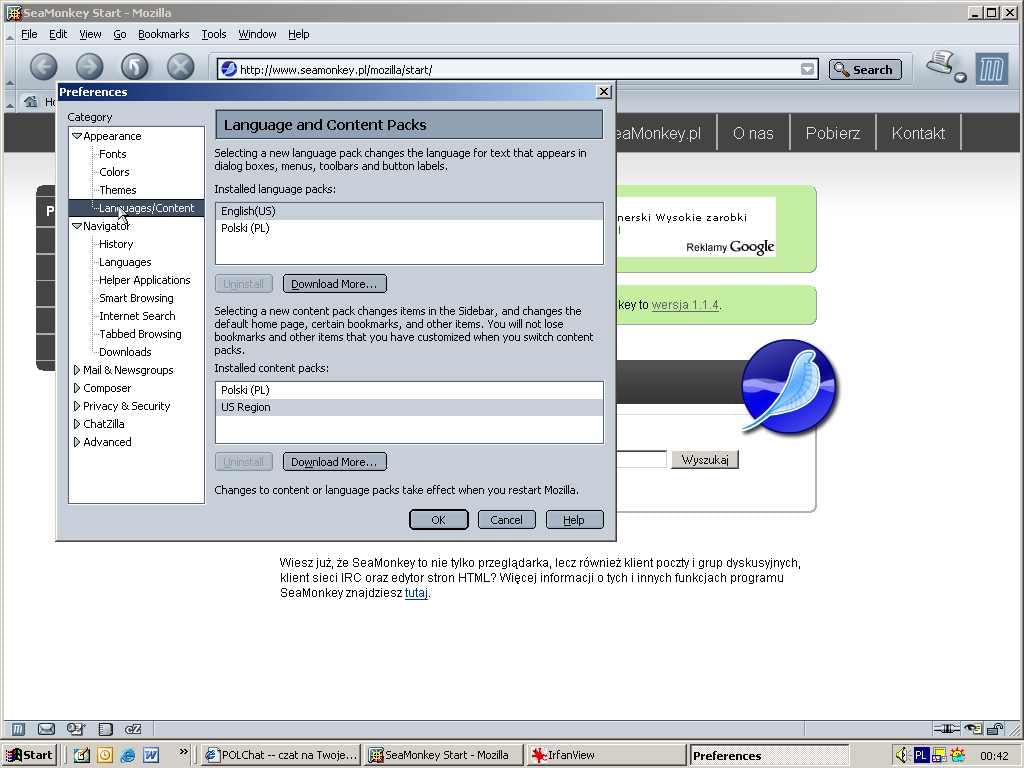Open Navigator from the status bar component icon
1024x768 pixels.
click(x=18, y=729)
